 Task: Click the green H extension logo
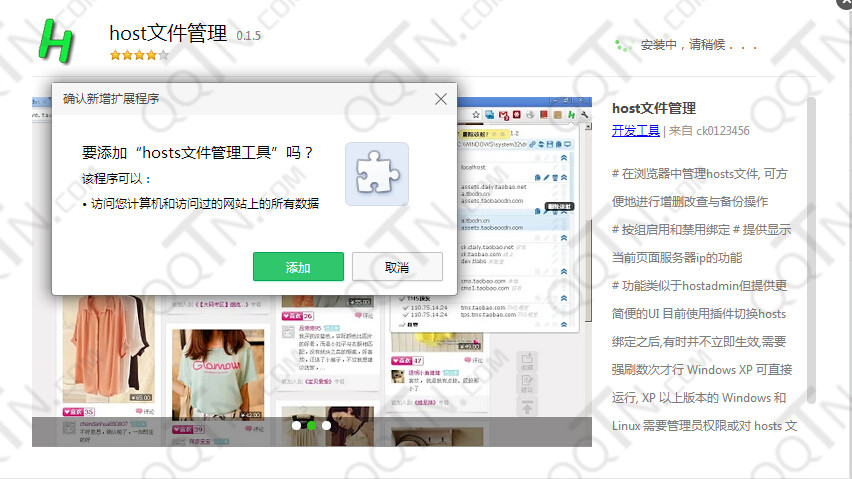[56, 41]
